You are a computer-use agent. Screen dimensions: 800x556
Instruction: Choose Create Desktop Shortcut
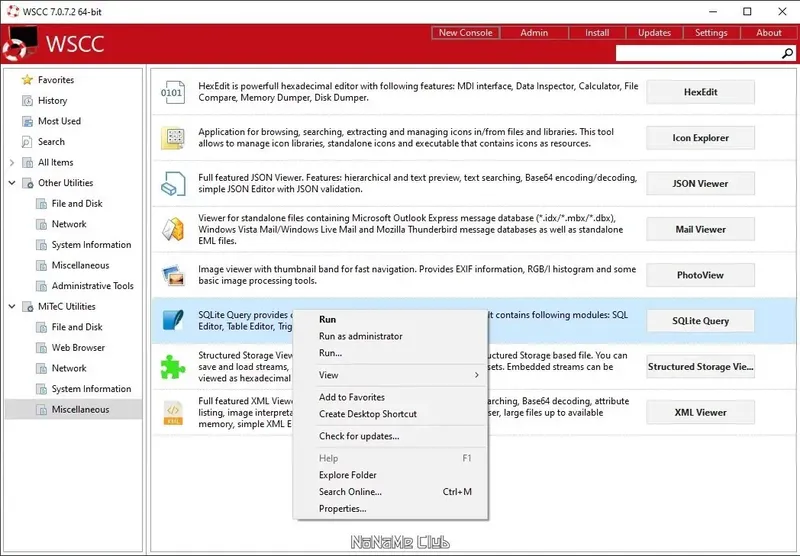390,414
